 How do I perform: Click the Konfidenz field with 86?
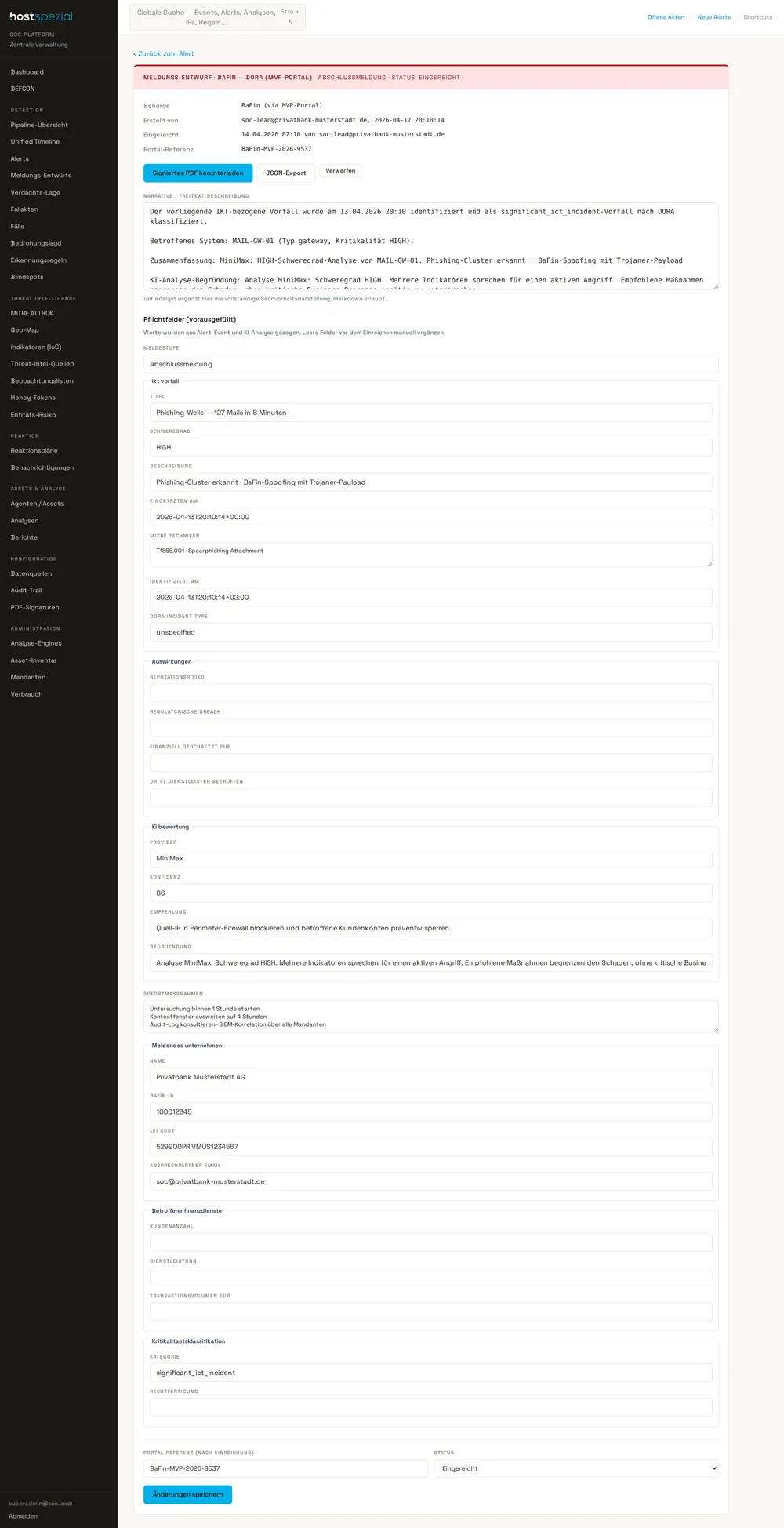tap(431, 893)
